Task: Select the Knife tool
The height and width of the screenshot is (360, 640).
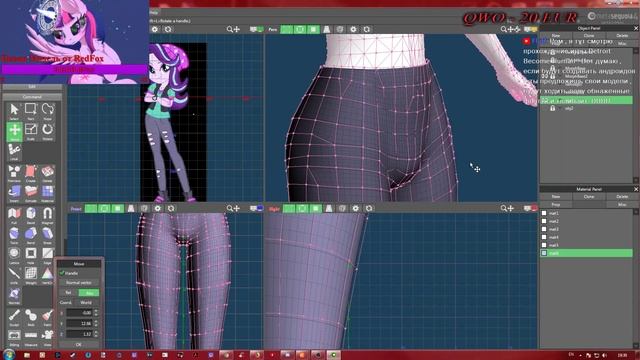Action: 14,276
